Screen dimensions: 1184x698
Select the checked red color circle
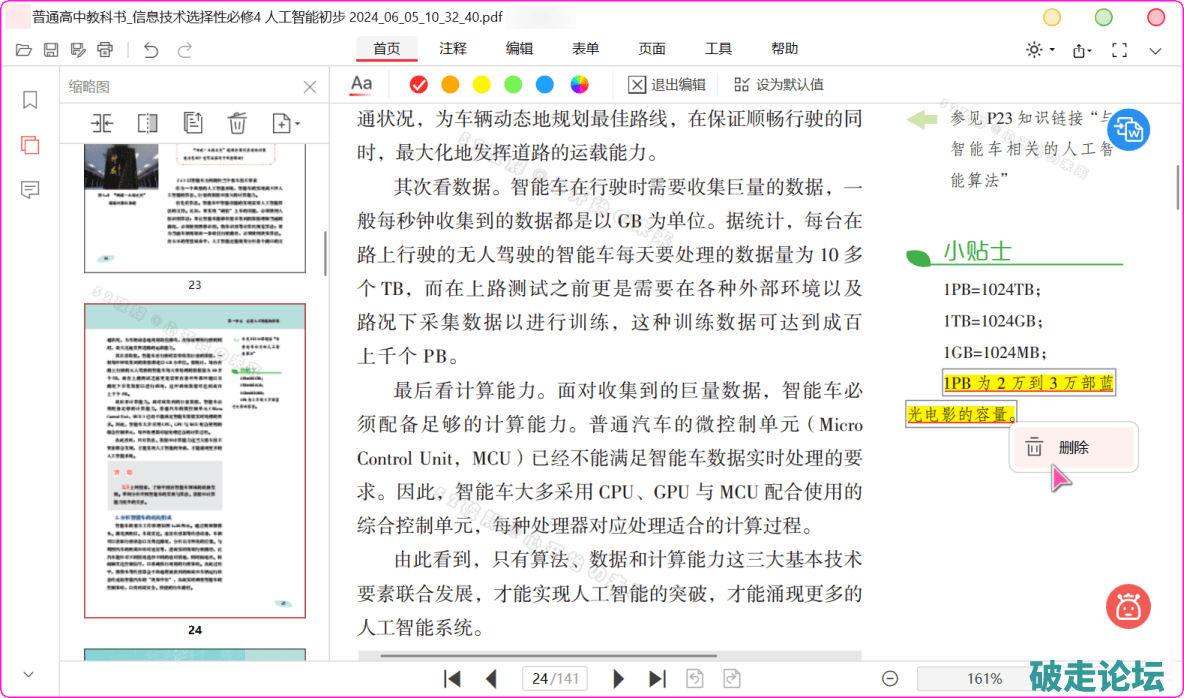[419, 85]
